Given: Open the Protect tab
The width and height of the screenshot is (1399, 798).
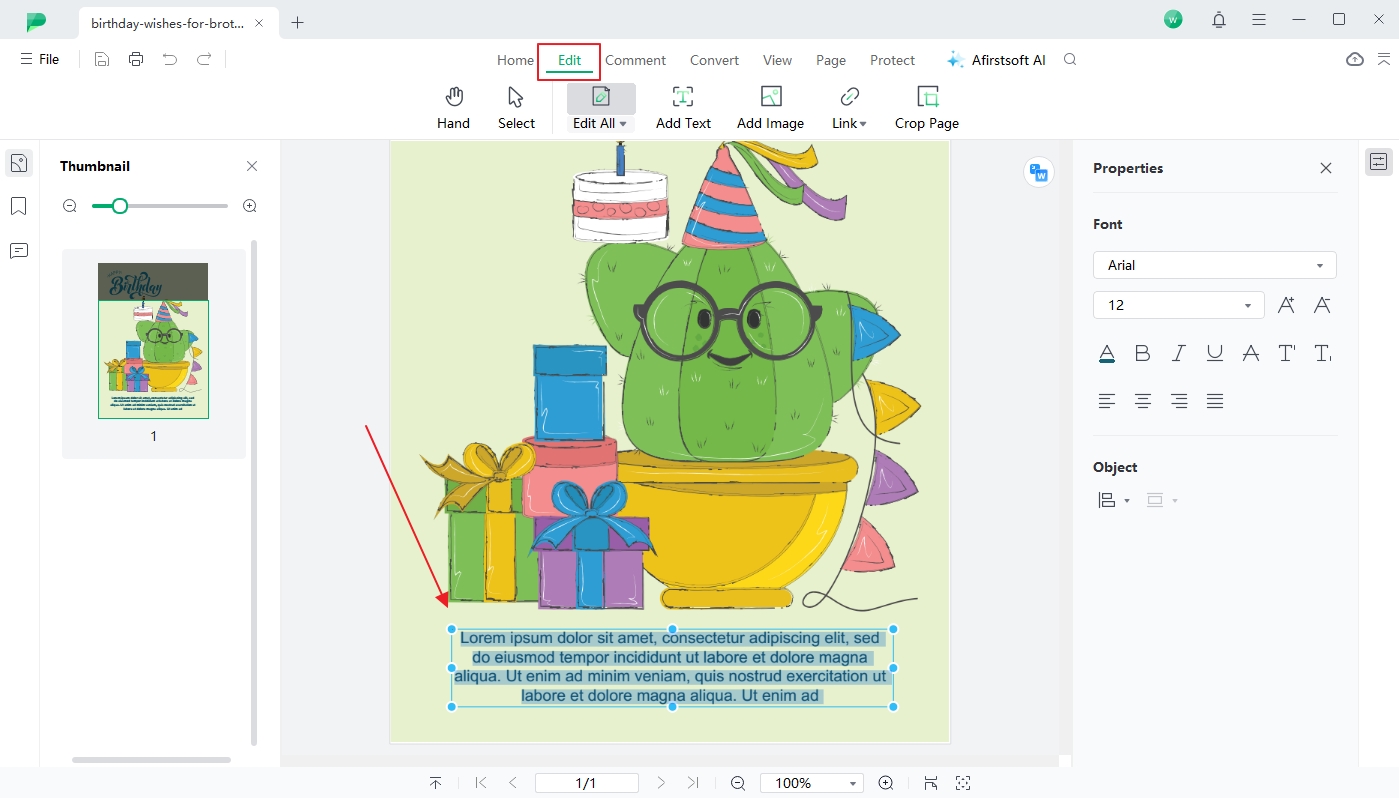Looking at the screenshot, I should click(892, 60).
